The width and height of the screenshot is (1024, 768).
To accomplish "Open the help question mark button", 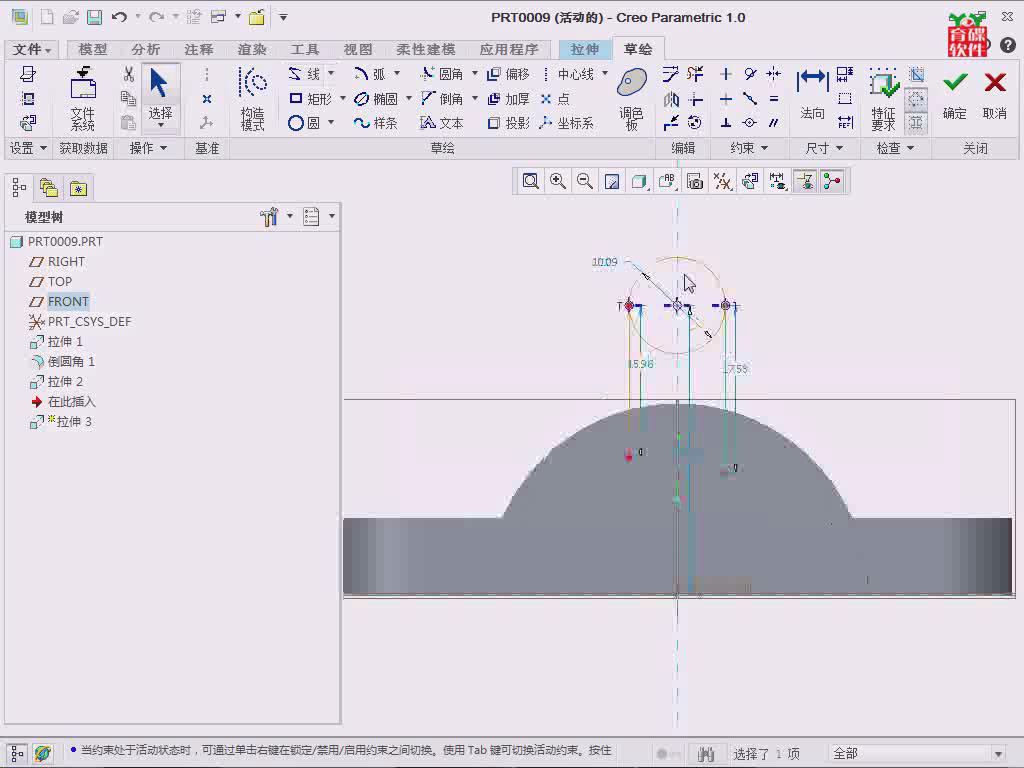I will tap(1008, 45).
